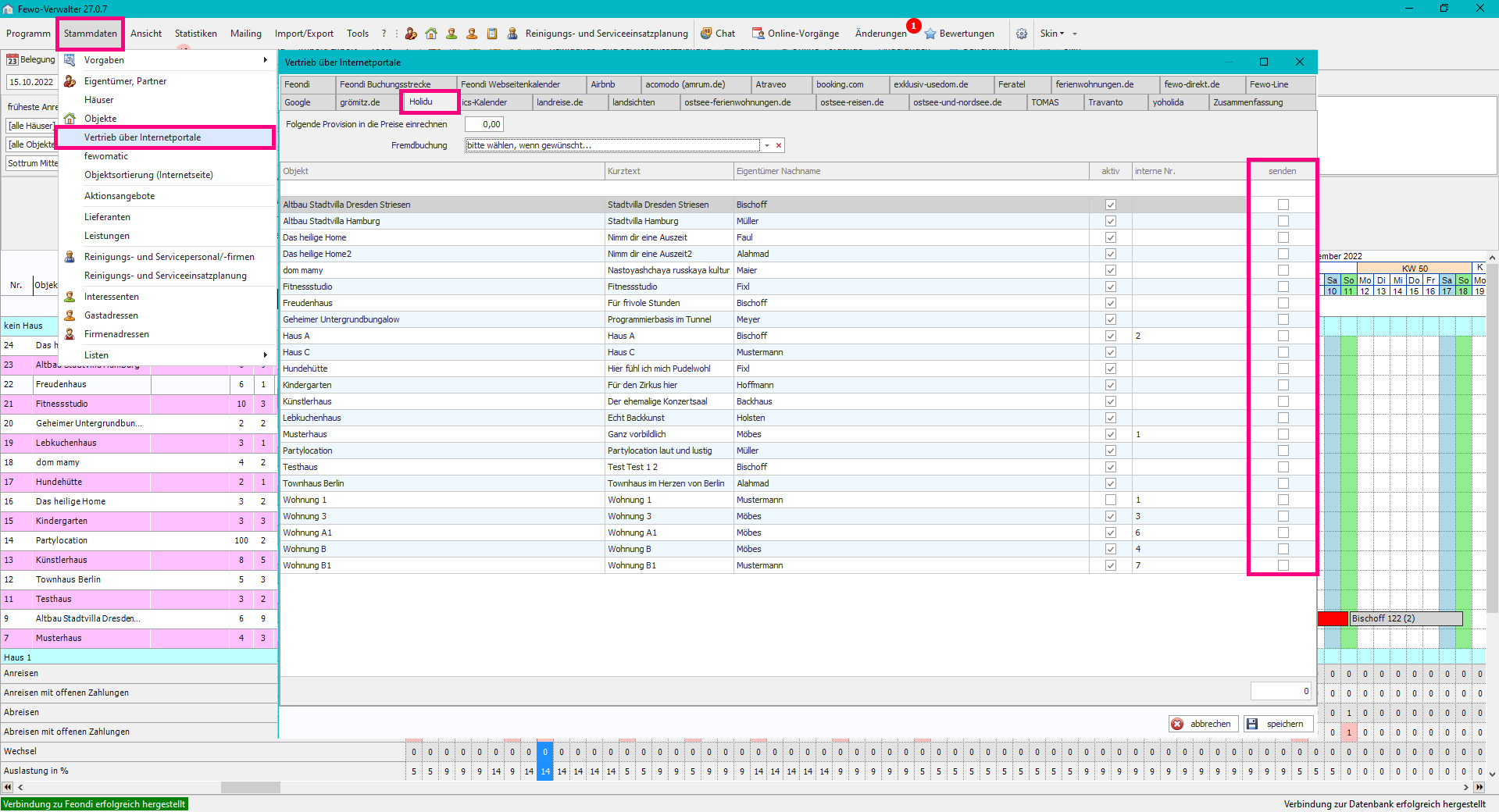Click the blue highlighted day cell in Wechsel row
1499x812 pixels.
pyautogui.click(x=545, y=752)
